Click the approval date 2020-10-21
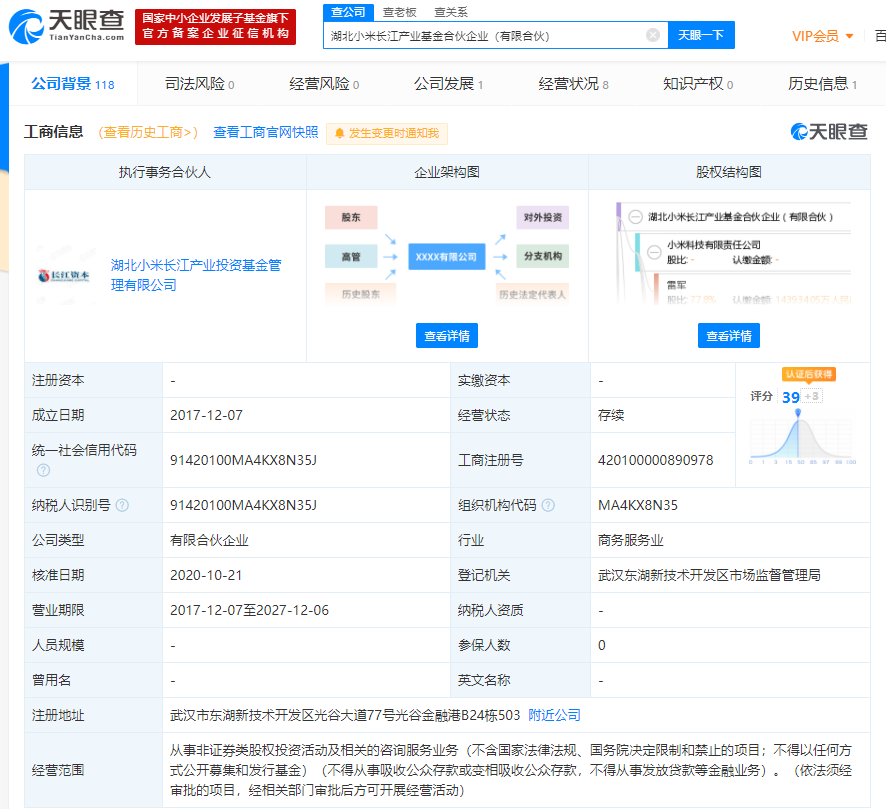Image resolution: width=886 pixels, height=809 pixels. click(206, 575)
